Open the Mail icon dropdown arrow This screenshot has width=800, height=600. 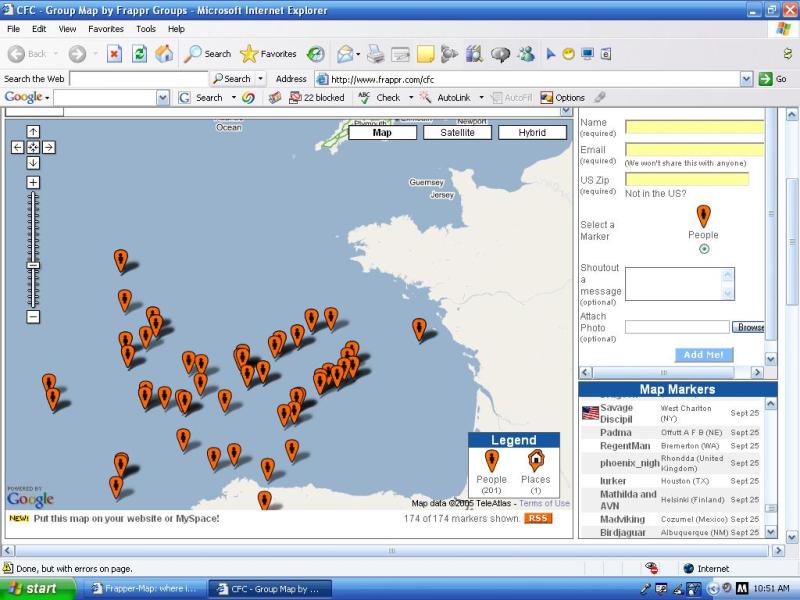(x=358, y=54)
